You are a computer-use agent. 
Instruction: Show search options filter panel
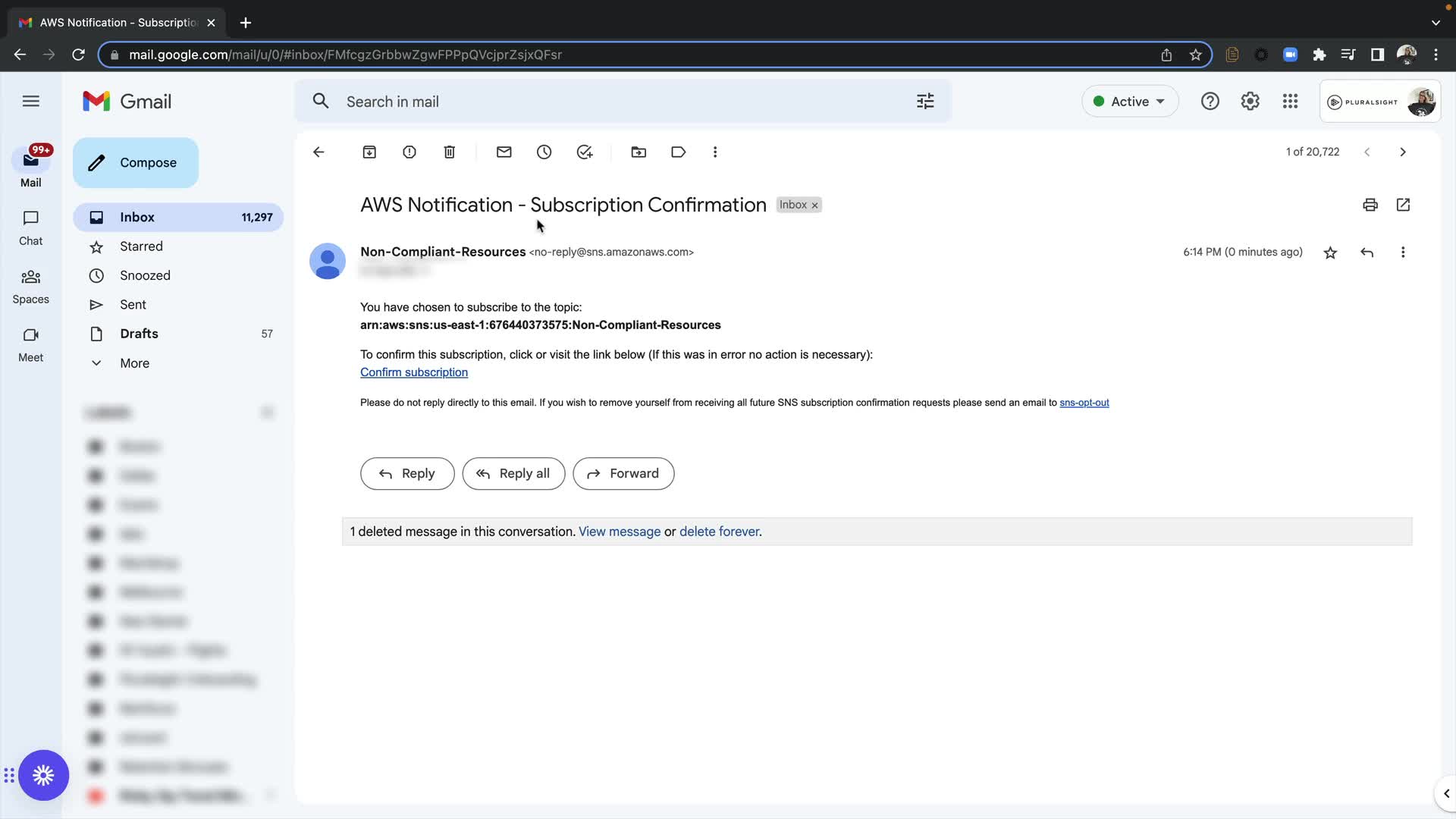coord(925,102)
